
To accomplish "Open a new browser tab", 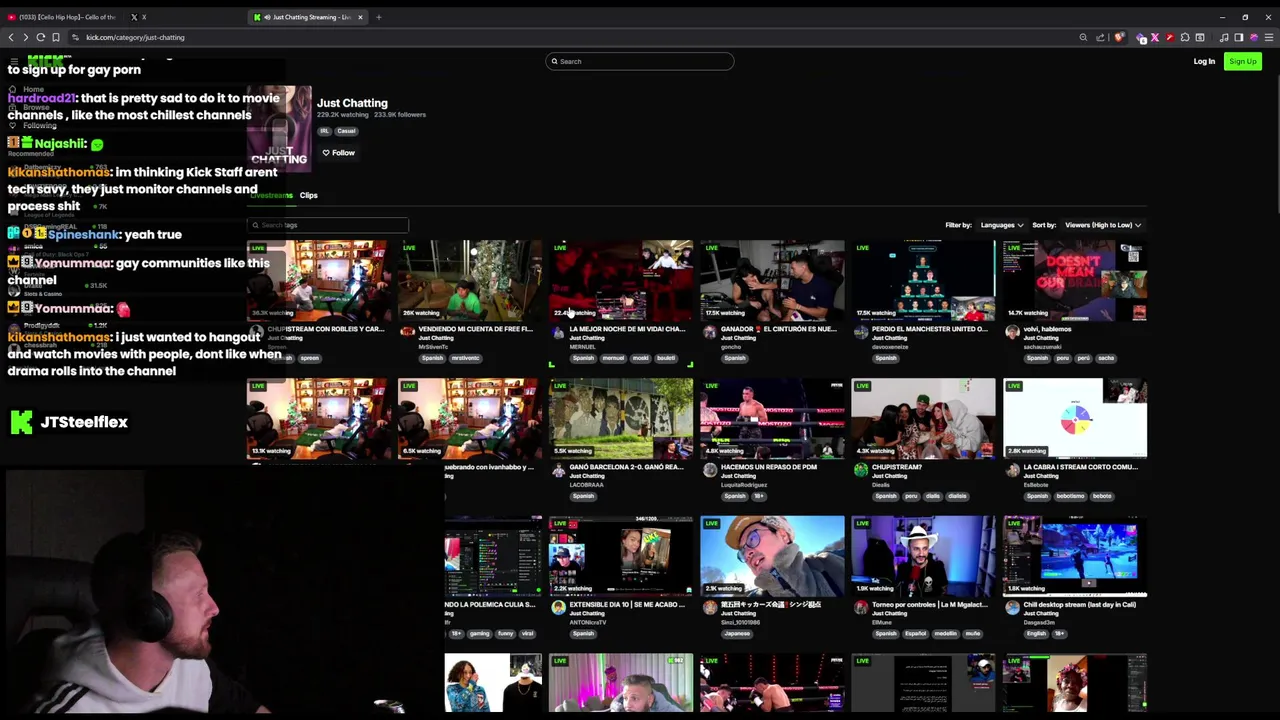I will click(378, 17).
